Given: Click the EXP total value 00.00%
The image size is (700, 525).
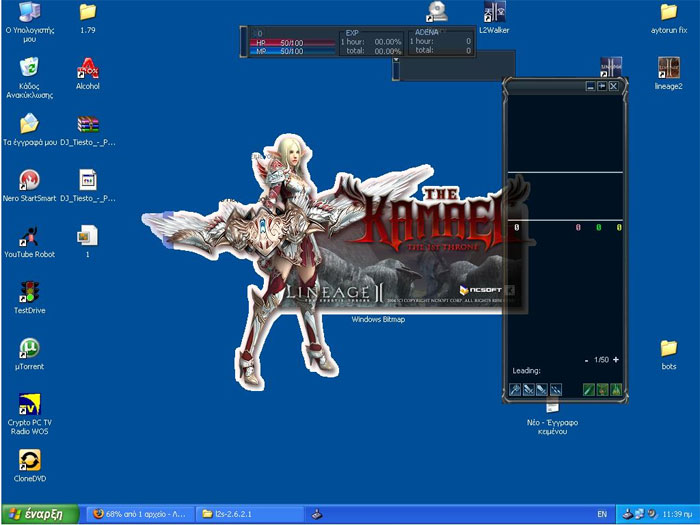Looking at the screenshot, I should 388,51.
